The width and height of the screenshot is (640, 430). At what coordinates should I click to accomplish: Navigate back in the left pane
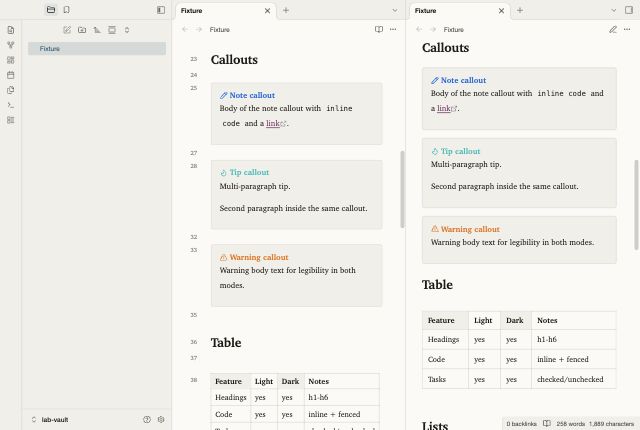tap(185, 29)
